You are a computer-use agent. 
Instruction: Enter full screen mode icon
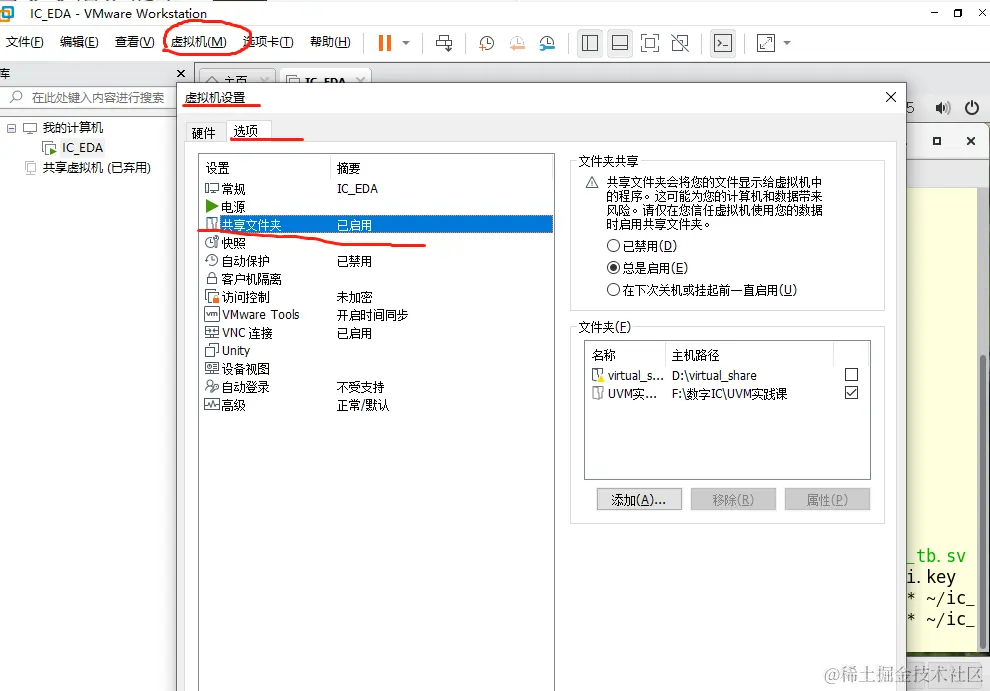(650, 43)
